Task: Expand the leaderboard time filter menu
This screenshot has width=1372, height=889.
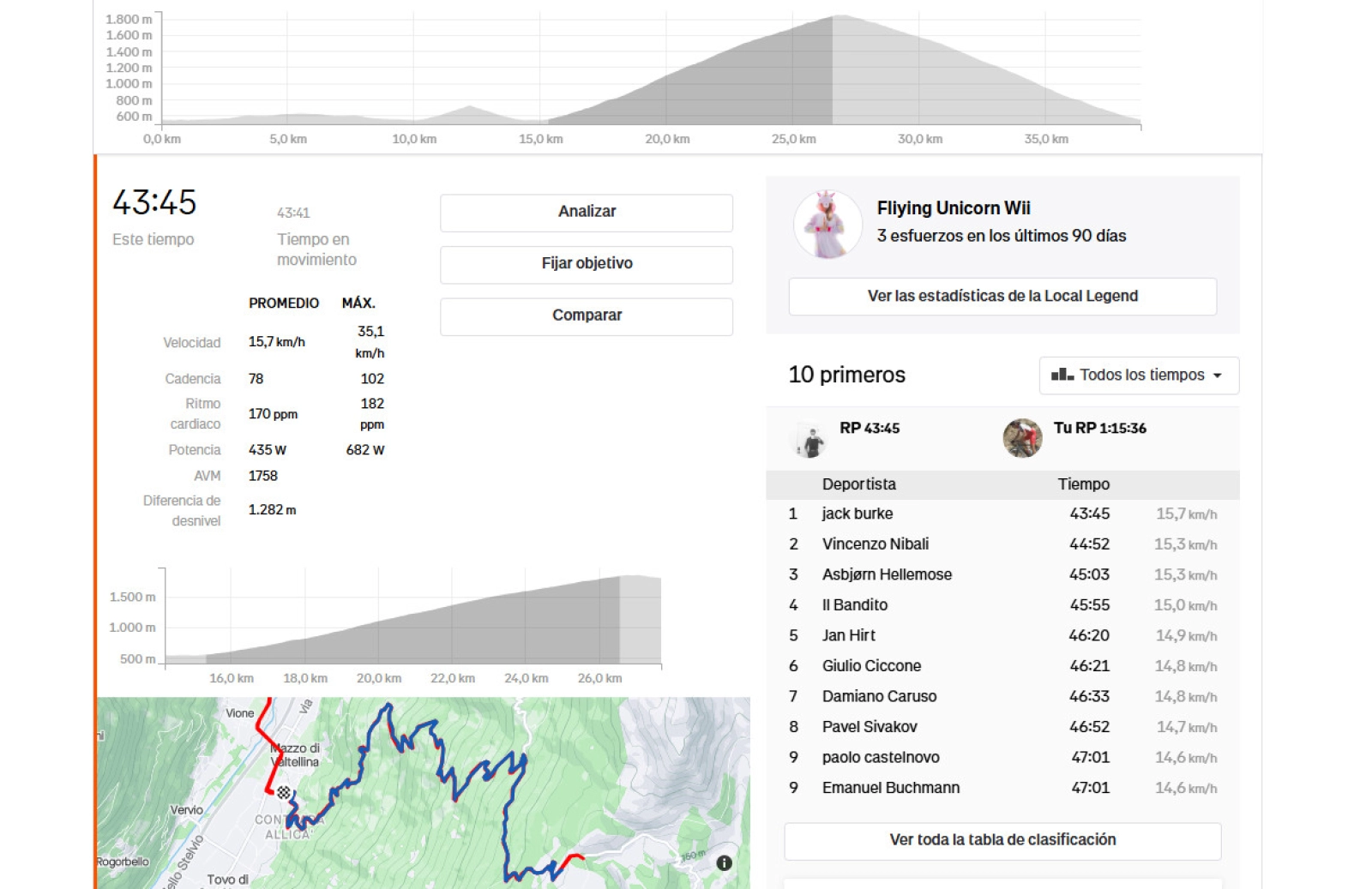Action: pyautogui.click(x=1138, y=375)
